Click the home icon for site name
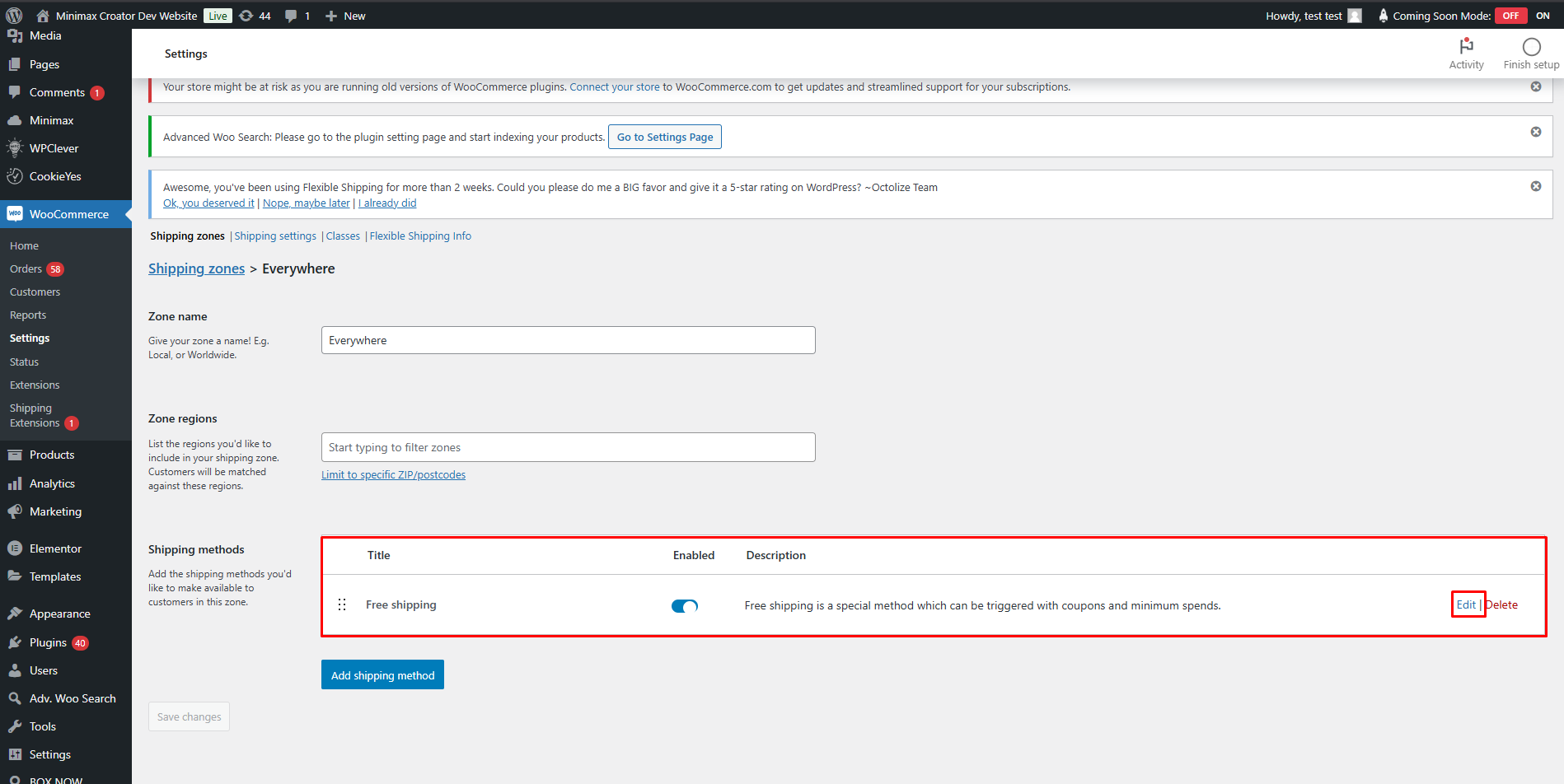This screenshot has height=784, width=1564. pyautogui.click(x=43, y=16)
